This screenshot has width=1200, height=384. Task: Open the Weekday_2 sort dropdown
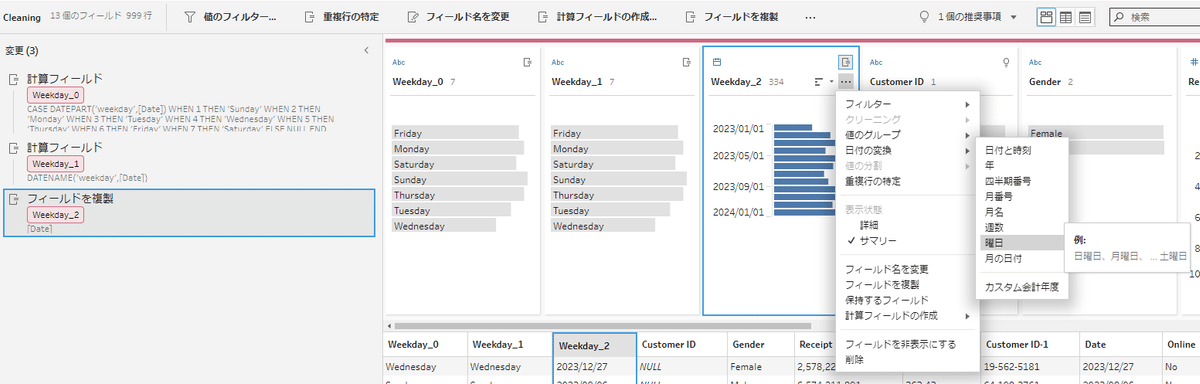click(821, 81)
